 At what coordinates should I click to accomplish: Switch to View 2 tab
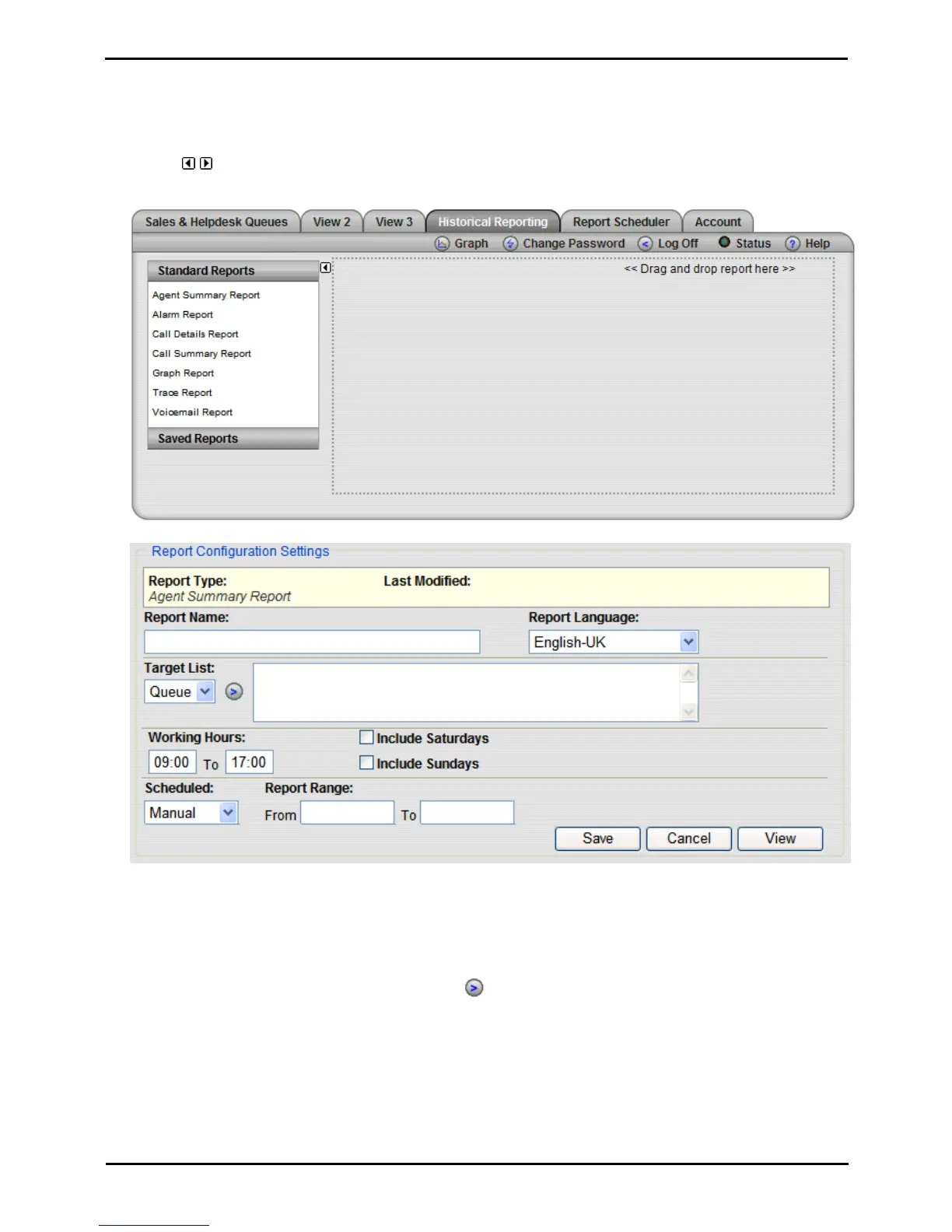click(331, 222)
